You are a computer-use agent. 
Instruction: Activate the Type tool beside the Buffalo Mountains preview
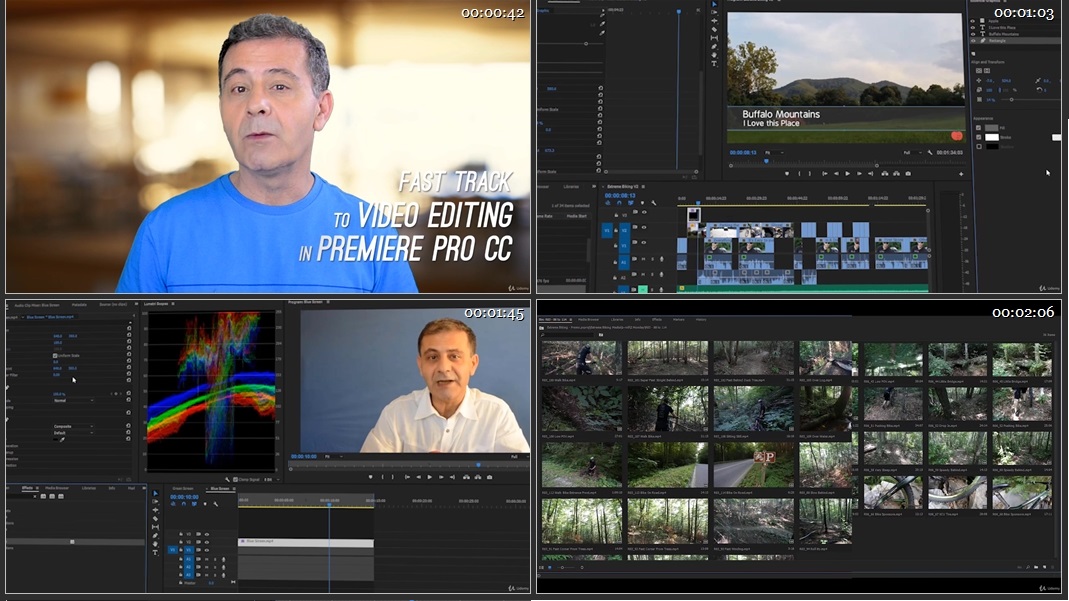[714, 63]
